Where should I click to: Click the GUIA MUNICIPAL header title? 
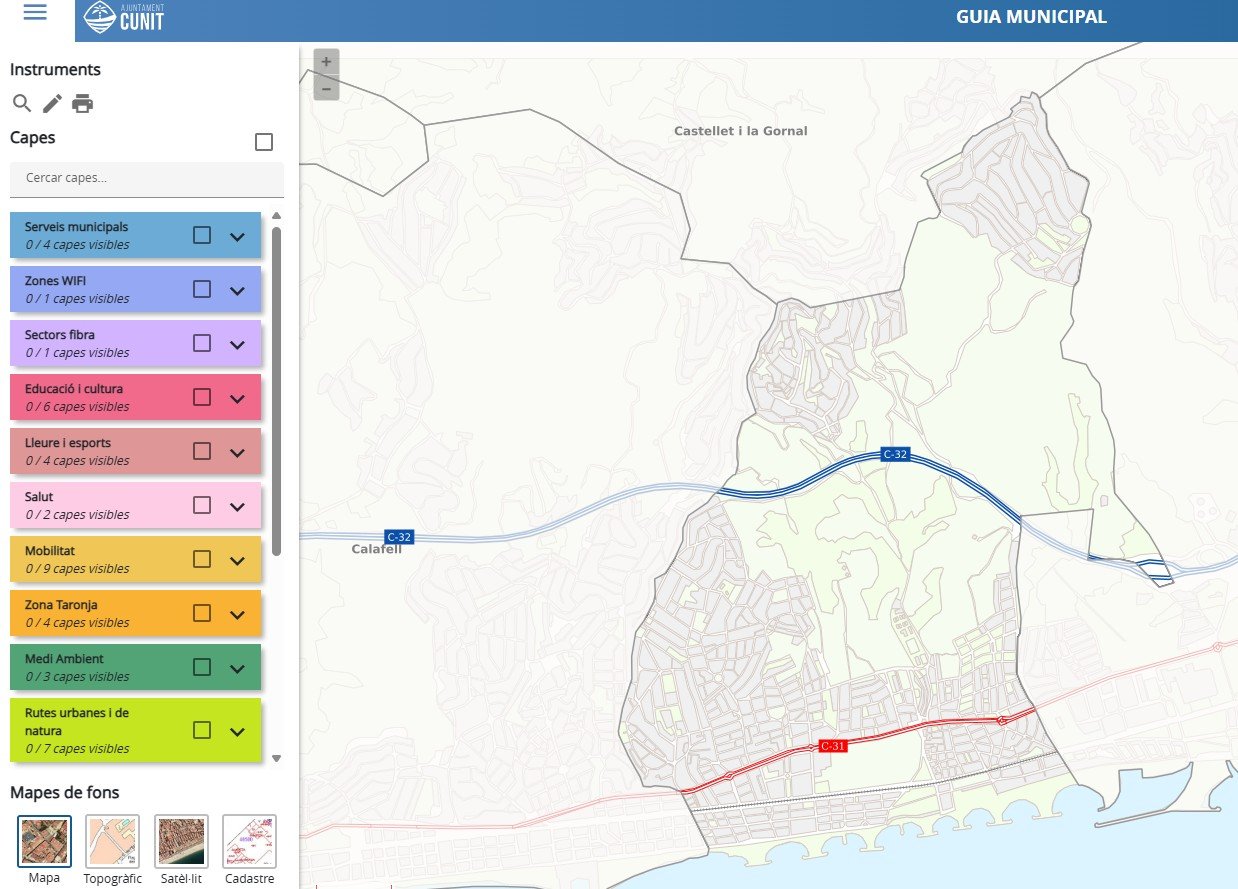(x=1031, y=17)
